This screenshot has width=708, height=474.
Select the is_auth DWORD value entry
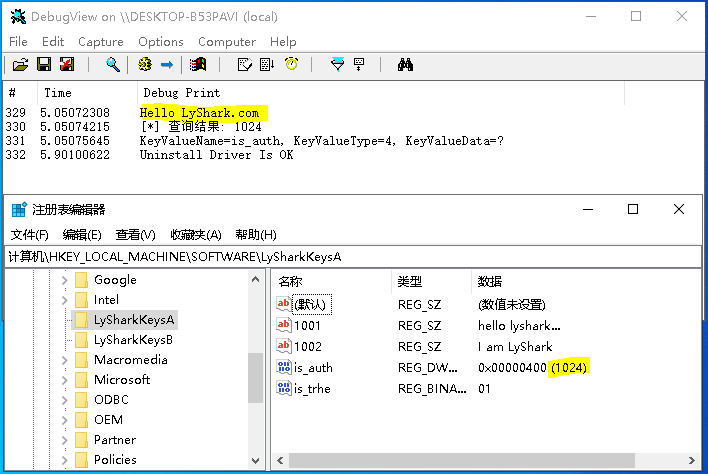(312, 368)
